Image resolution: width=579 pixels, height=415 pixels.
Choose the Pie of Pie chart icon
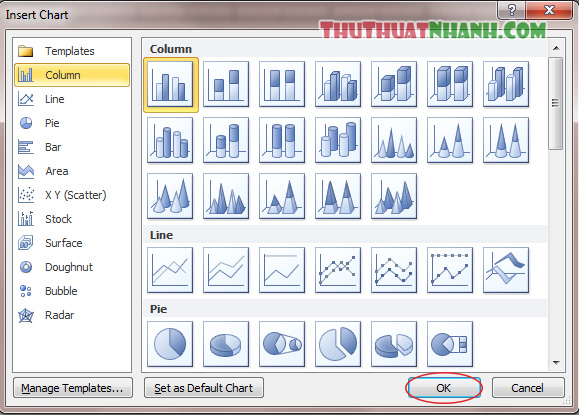click(x=282, y=344)
